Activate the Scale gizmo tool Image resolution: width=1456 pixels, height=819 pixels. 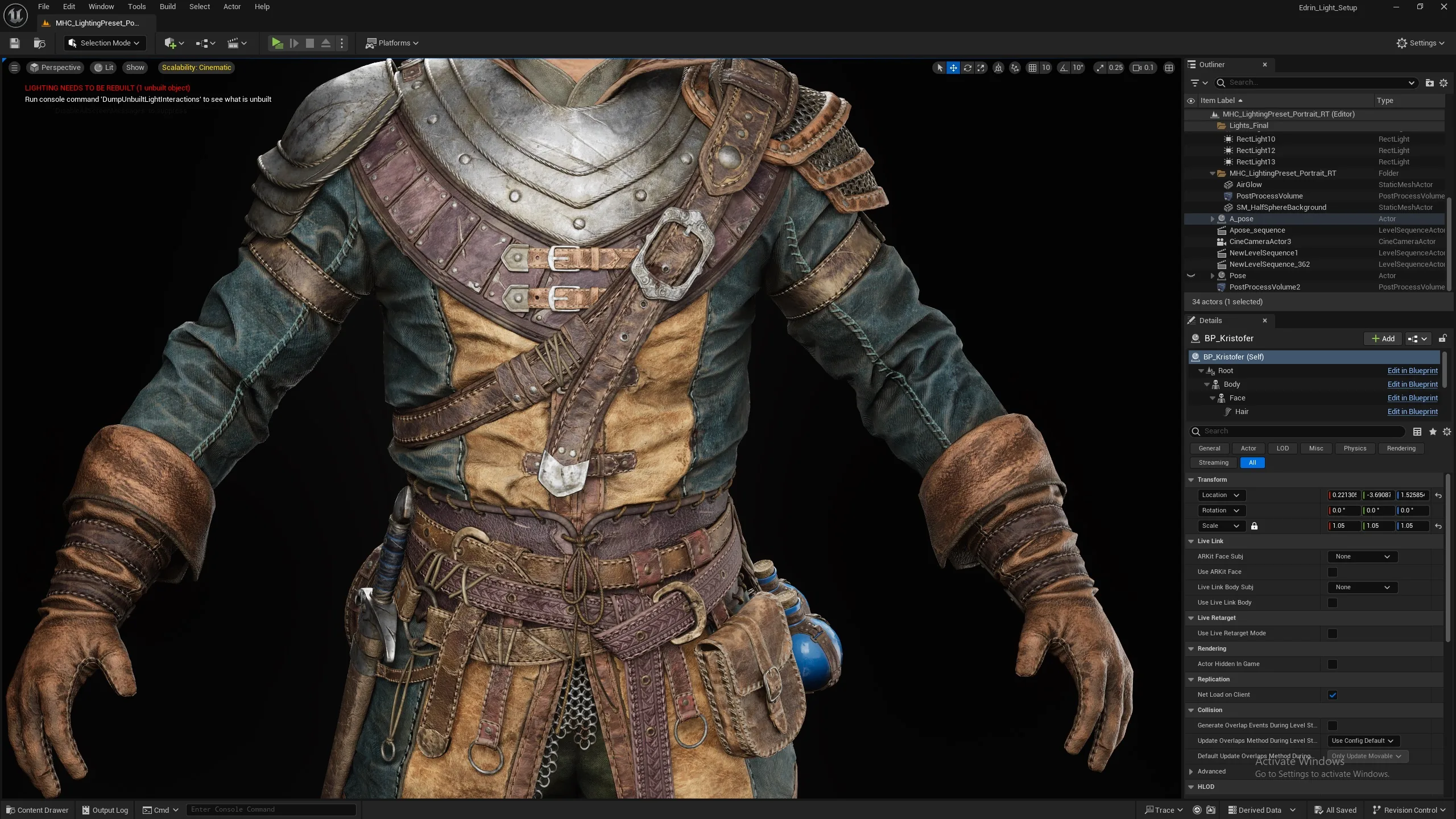[981, 68]
